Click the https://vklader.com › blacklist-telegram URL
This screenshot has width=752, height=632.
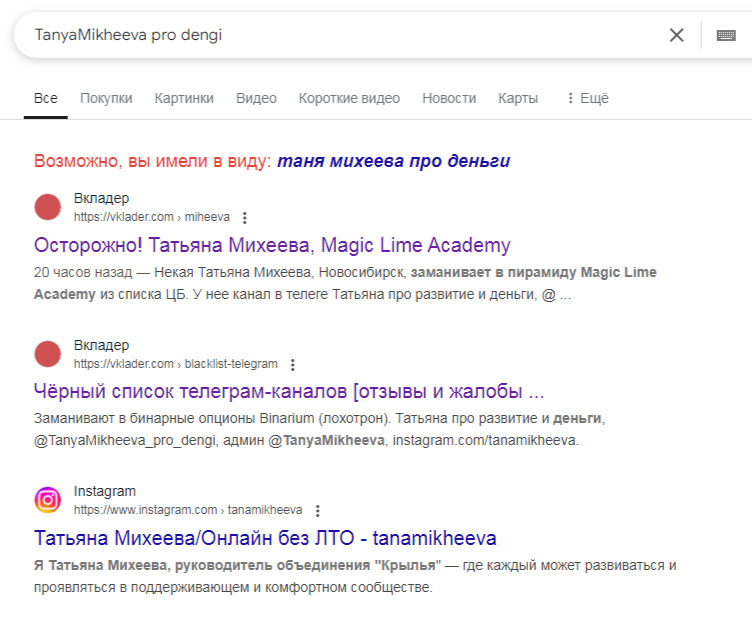(x=176, y=364)
